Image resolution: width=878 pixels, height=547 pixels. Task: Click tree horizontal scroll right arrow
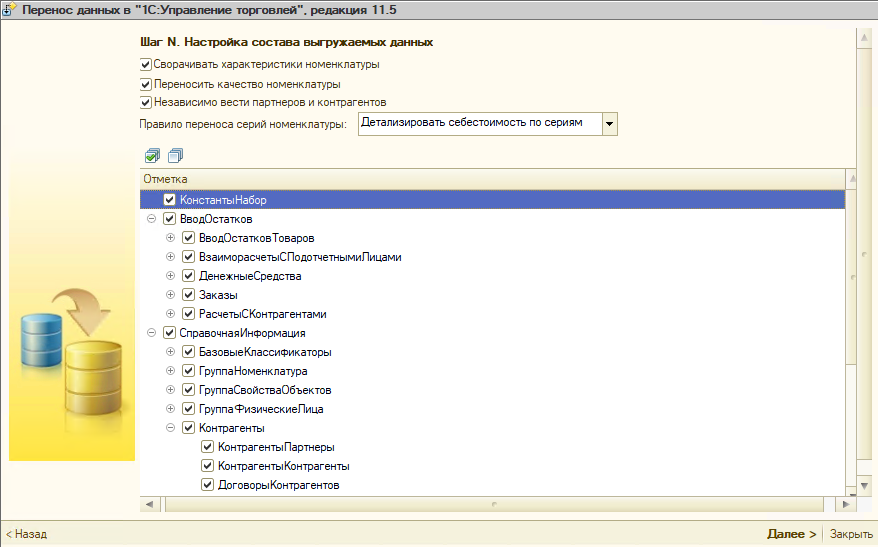846,504
